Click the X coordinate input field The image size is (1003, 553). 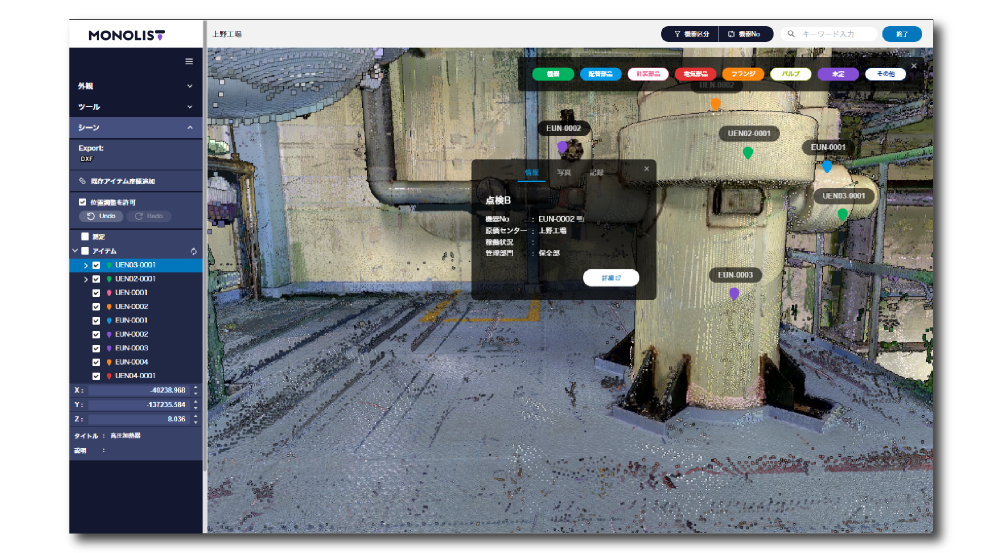(139, 390)
